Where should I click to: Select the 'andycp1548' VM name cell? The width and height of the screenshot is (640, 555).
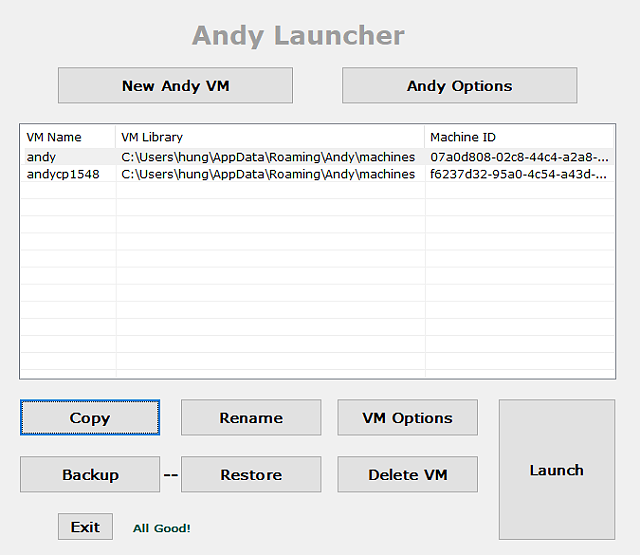pos(63,174)
